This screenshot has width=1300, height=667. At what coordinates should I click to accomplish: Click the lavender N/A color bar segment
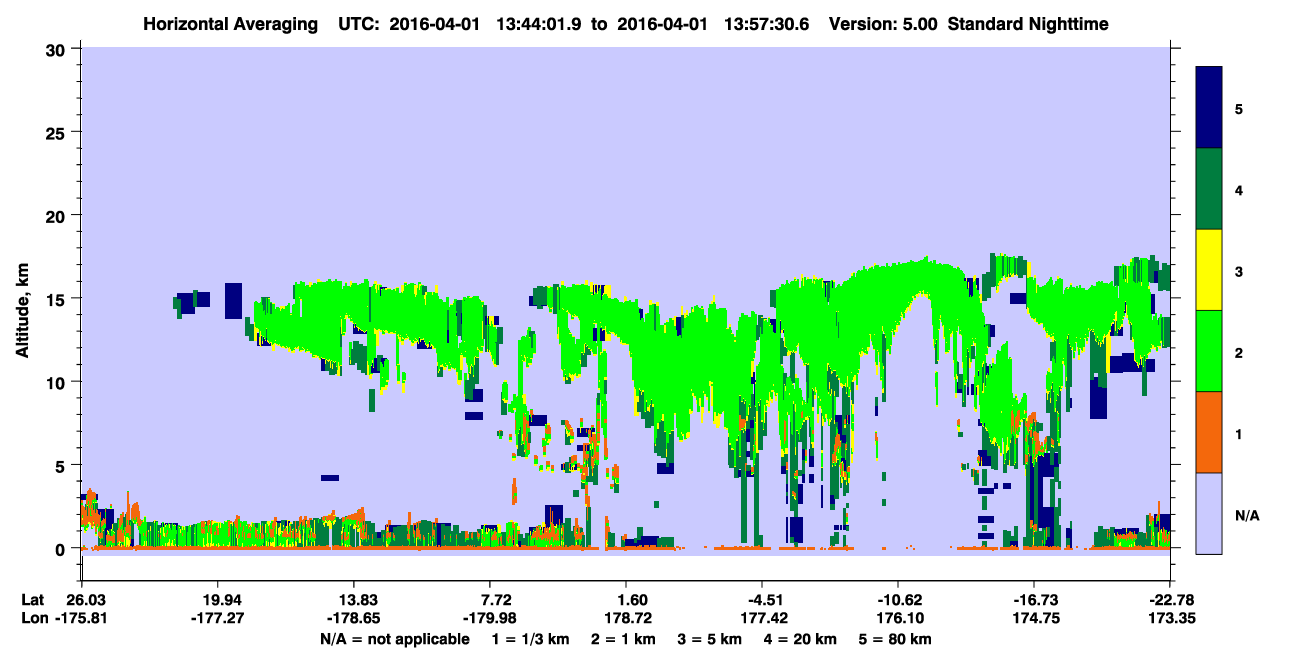pyautogui.click(x=1209, y=513)
